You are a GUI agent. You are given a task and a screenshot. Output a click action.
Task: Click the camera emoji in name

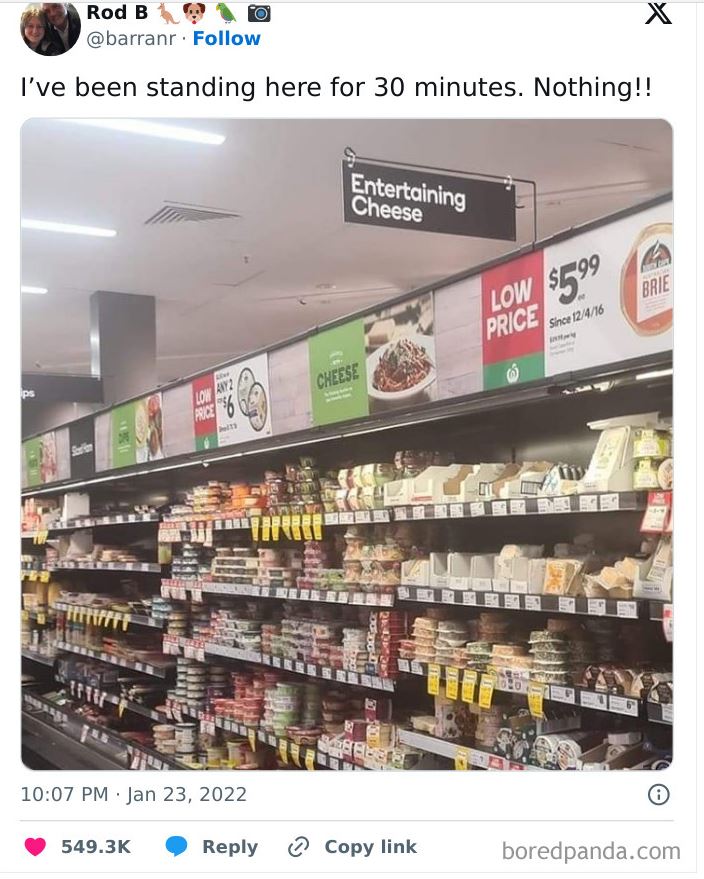pyautogui.click(x=259, y=13)
